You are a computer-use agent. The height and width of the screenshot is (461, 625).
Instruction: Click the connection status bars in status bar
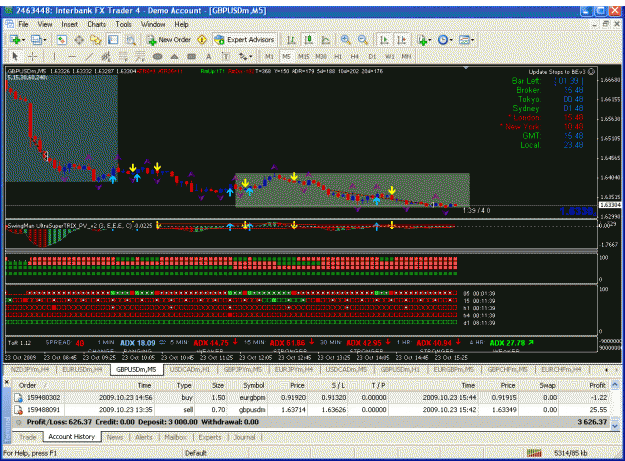(534, 453)
